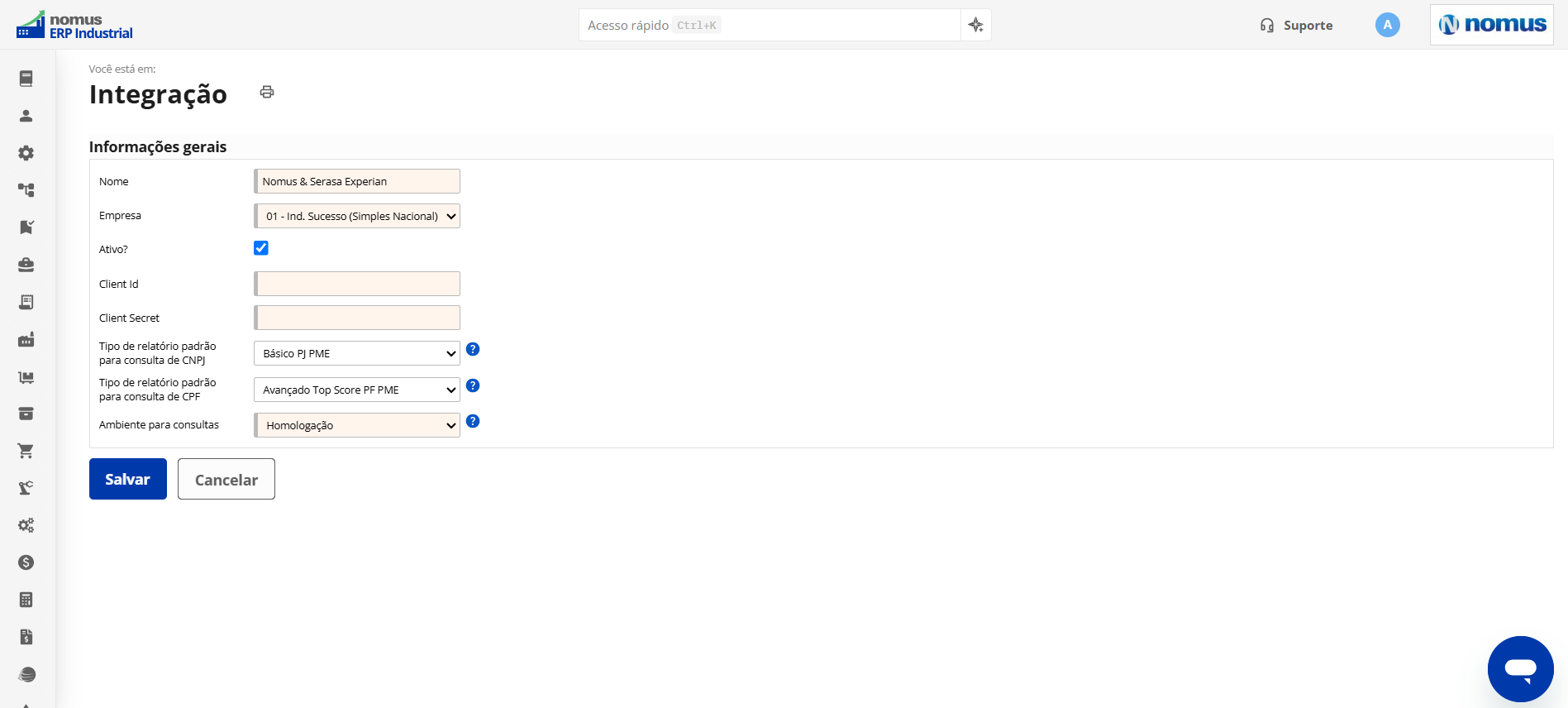Open the chat bubble widget
The image size is (1568, 708).
tap(1520, 668)
